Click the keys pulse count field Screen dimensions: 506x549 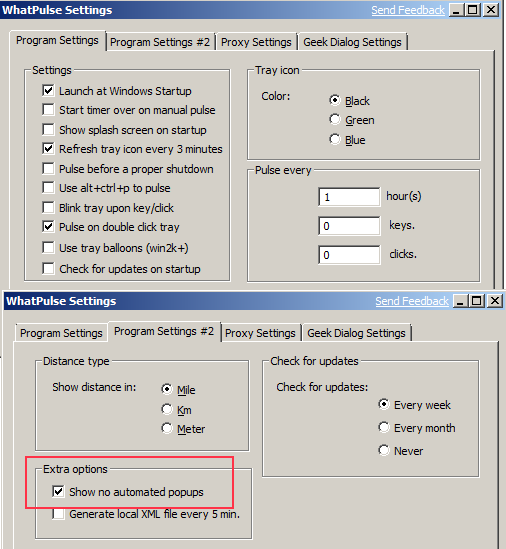(349, 226)
